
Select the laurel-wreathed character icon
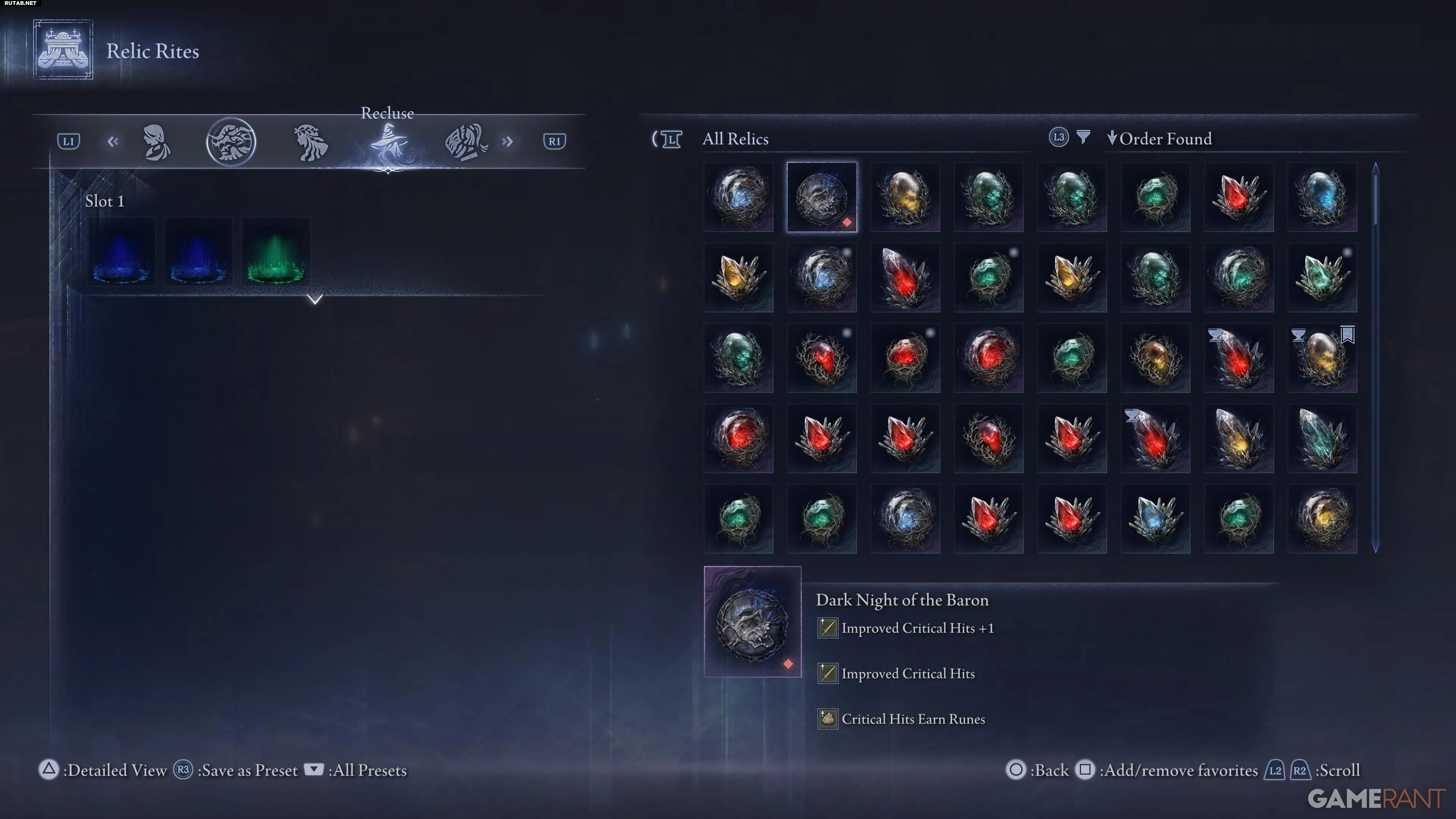[x=310, y=142]
